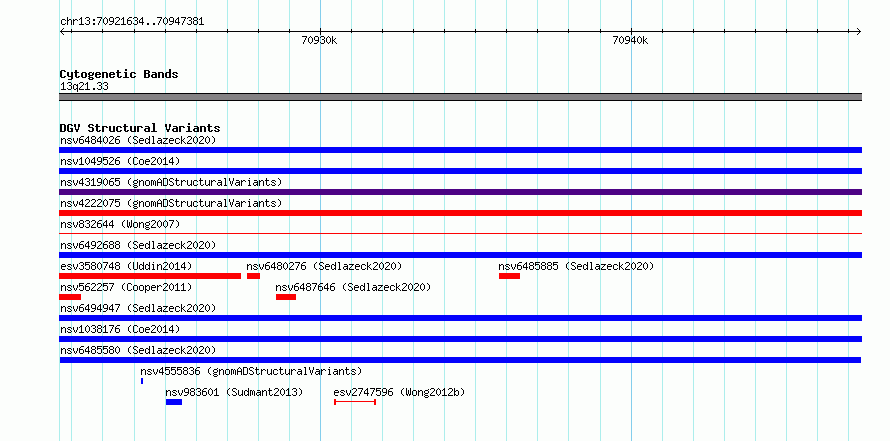Select the red bar under esv3580748
Viewport: 890px width, 441px height.
click(x=150, y=276)
